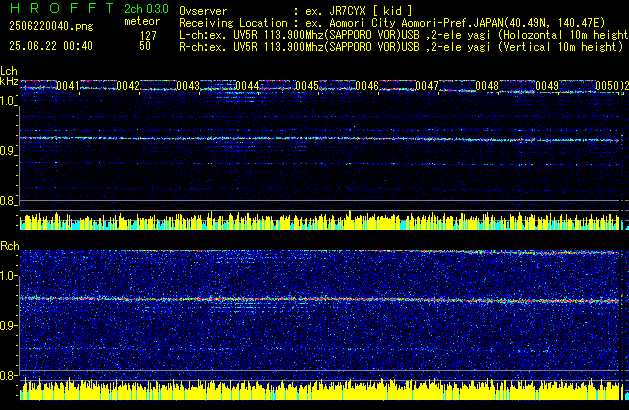Click the Receiving Location line text

point(392,23)
